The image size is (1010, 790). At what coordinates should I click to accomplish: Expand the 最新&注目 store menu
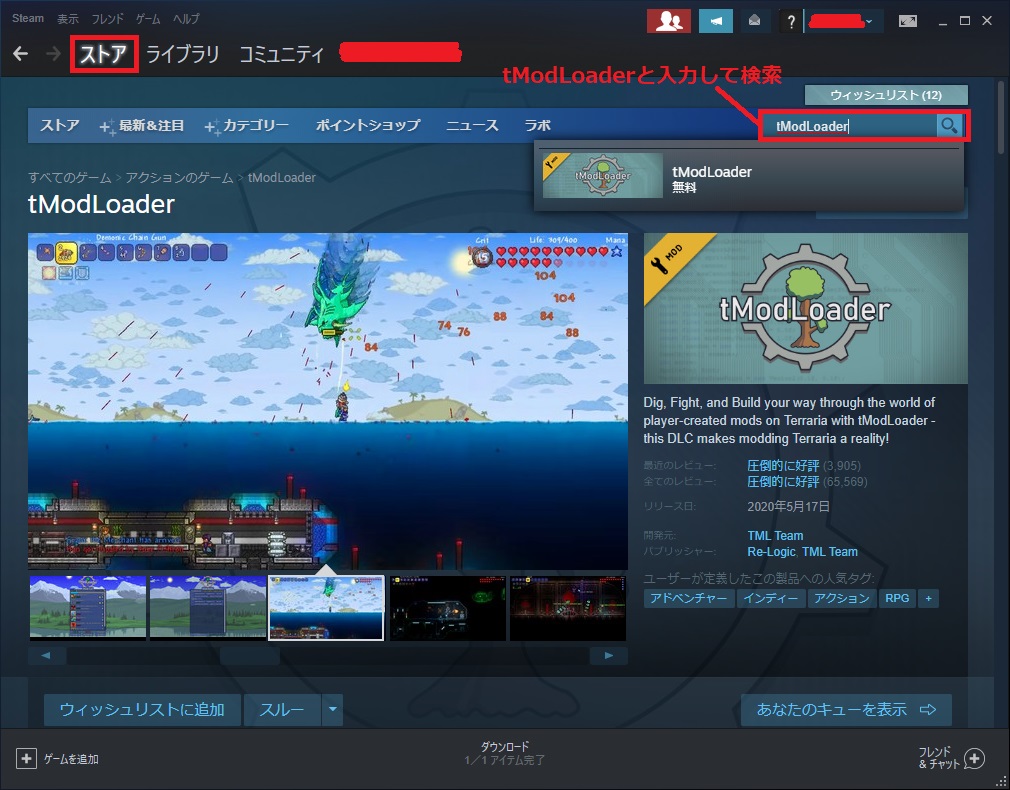tap(142, 126)
